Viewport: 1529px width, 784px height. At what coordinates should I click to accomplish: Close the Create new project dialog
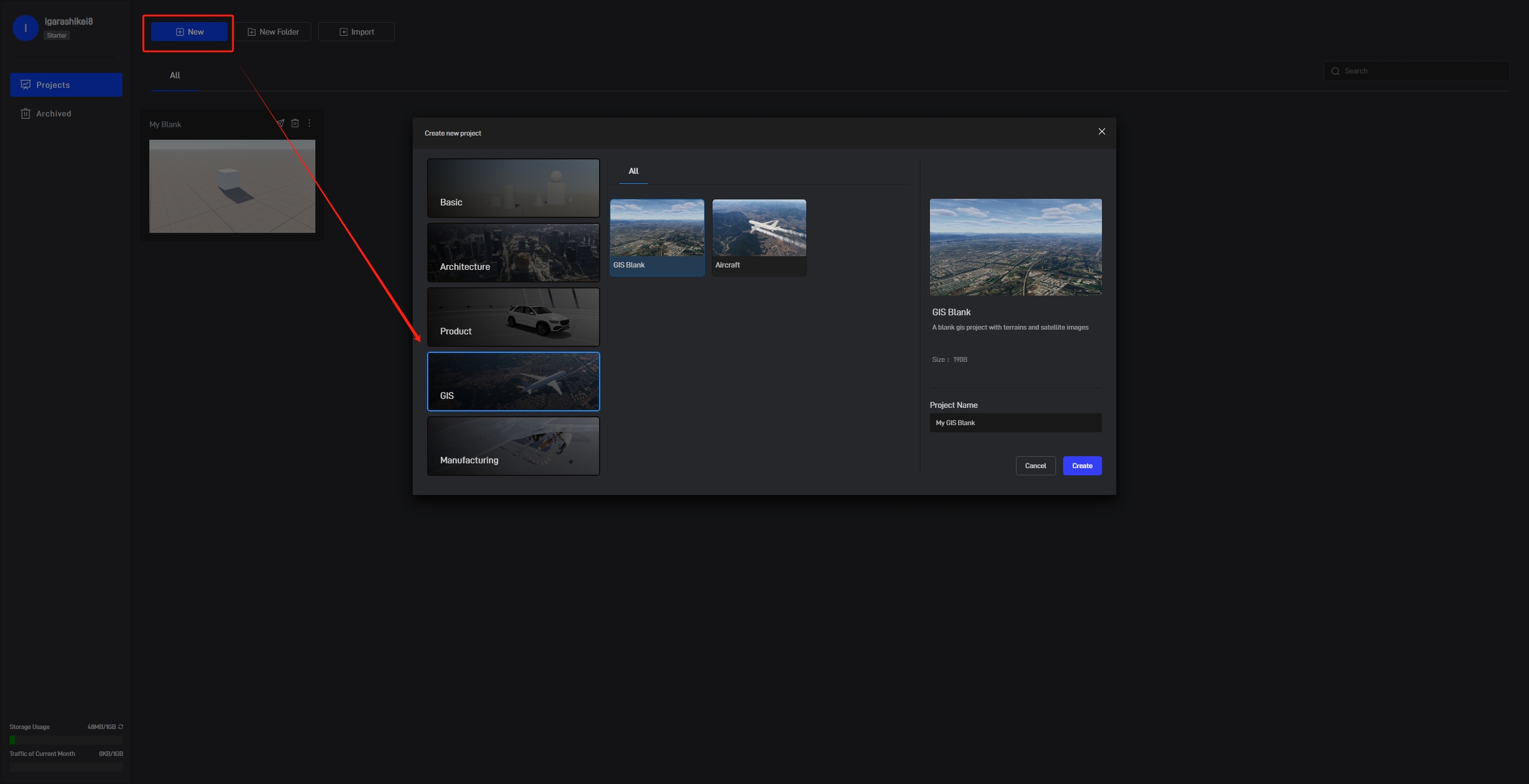point(1102,131)
